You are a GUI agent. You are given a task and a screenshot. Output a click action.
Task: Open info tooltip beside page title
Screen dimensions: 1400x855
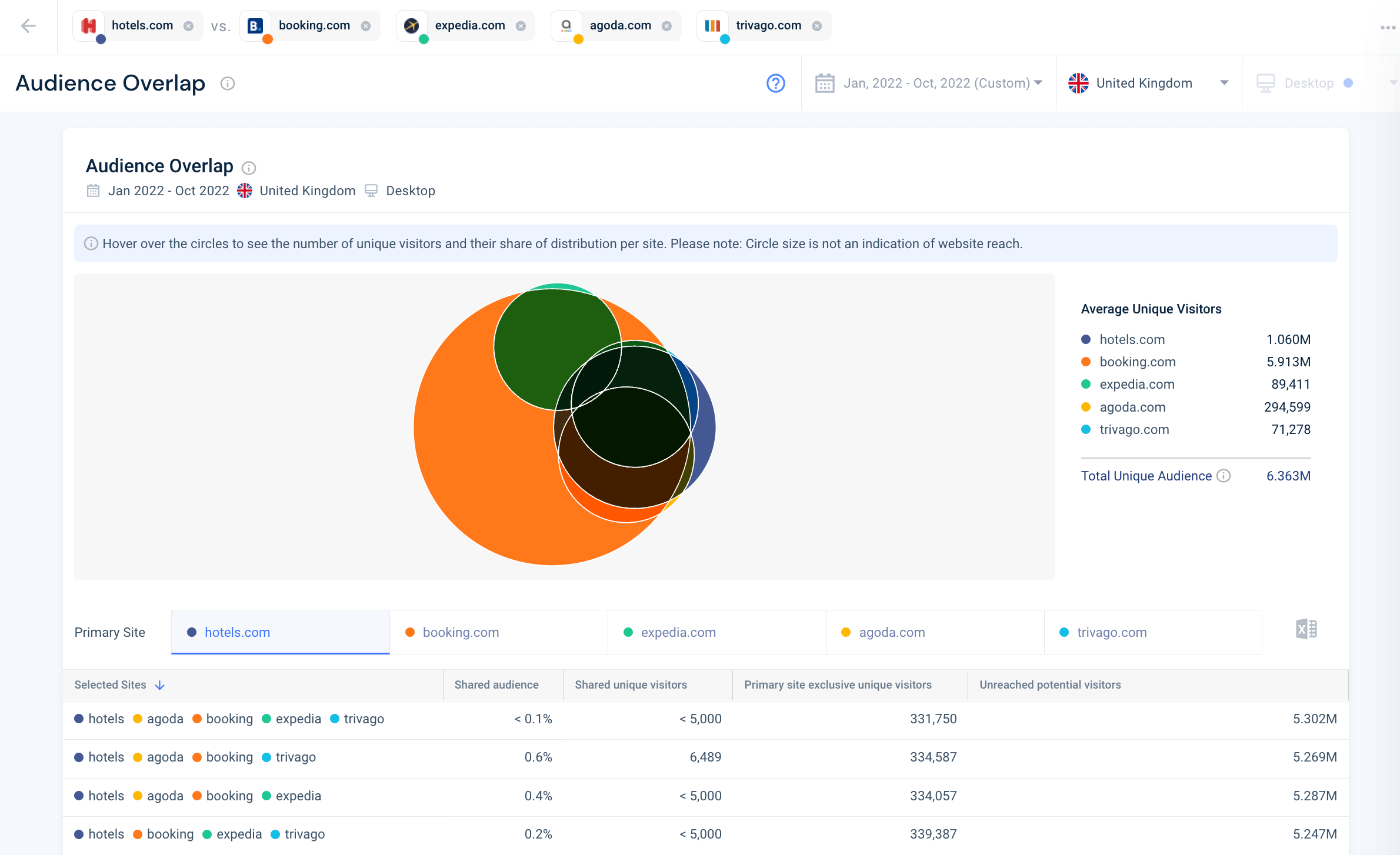click(x=228, y=84)
